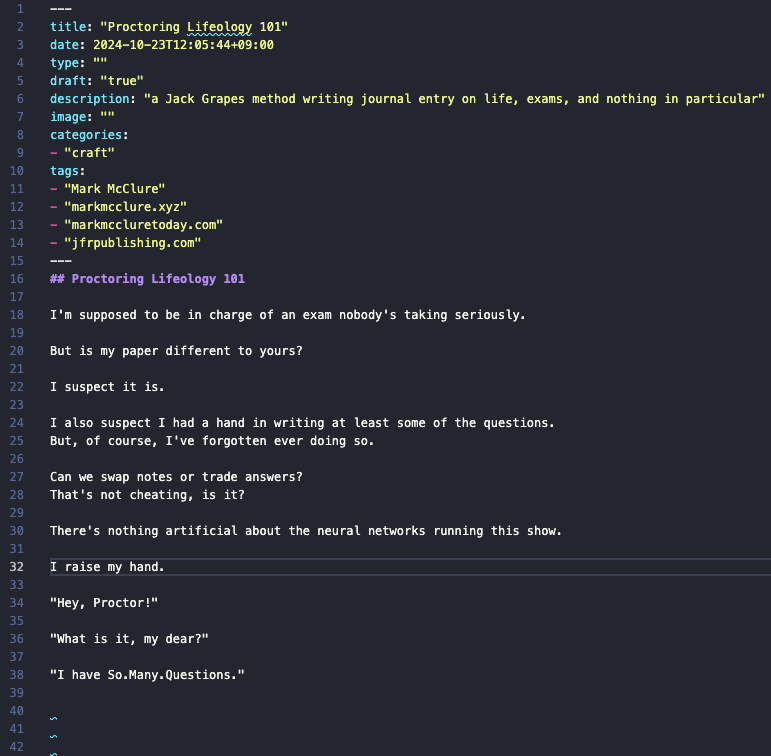The image size is (771, 756).
Task: Click the "Mark McClure" tag entry
Action: (115, 189)
